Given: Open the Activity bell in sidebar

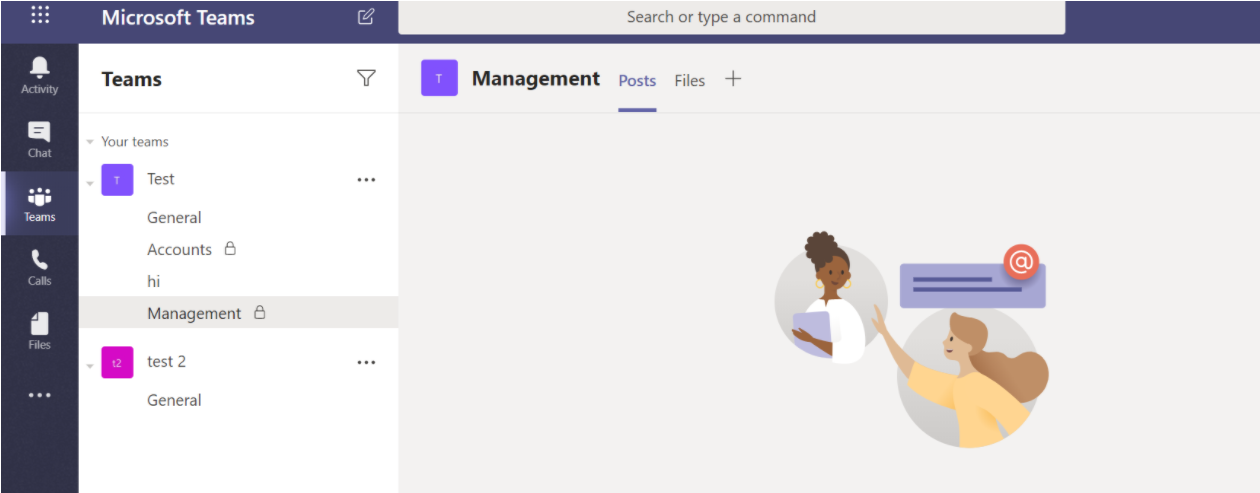Looking at the screenshot, I should pyautogui.click(x=40, y=75).
